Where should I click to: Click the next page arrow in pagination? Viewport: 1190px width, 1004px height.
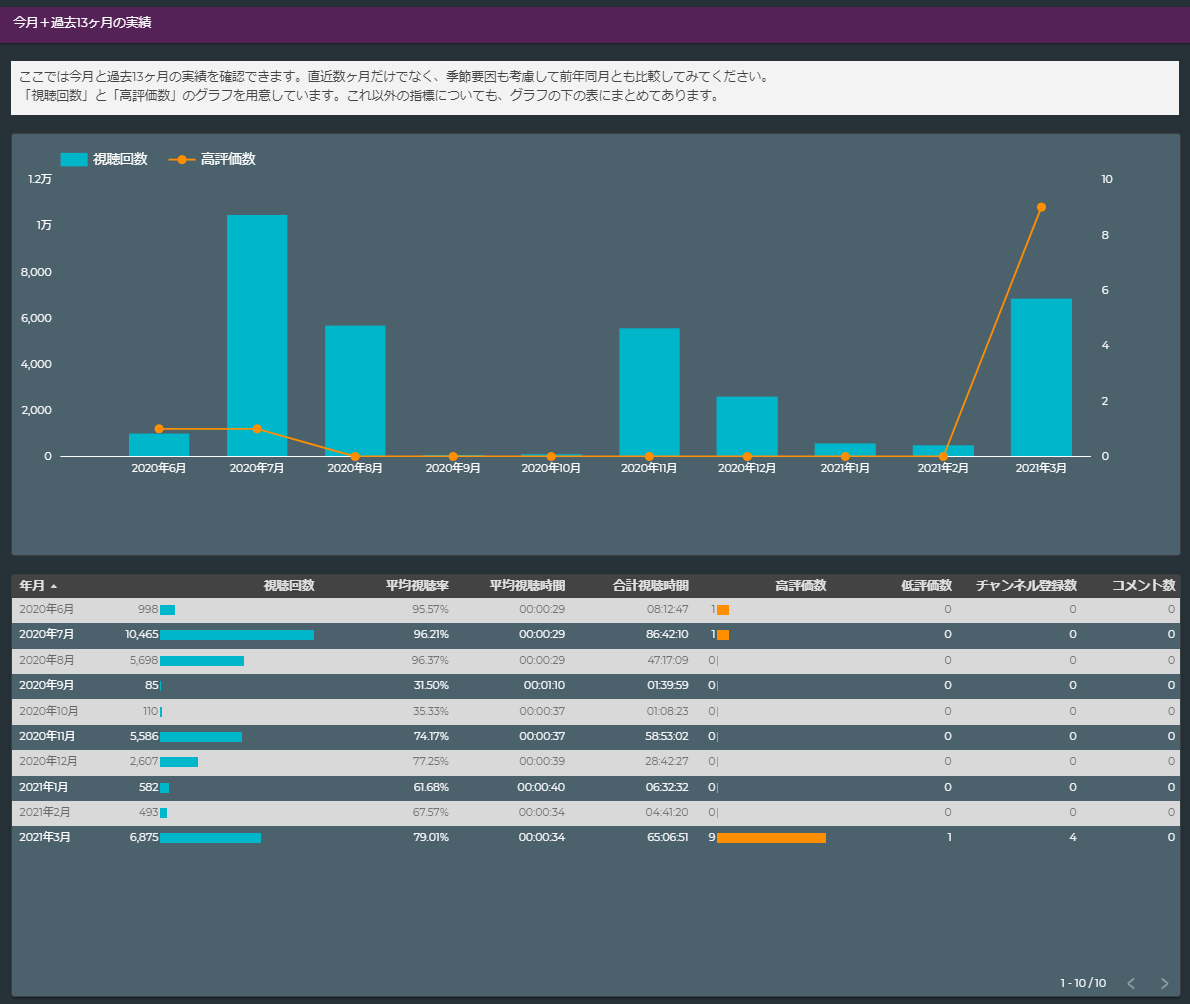click(1163, 983)
